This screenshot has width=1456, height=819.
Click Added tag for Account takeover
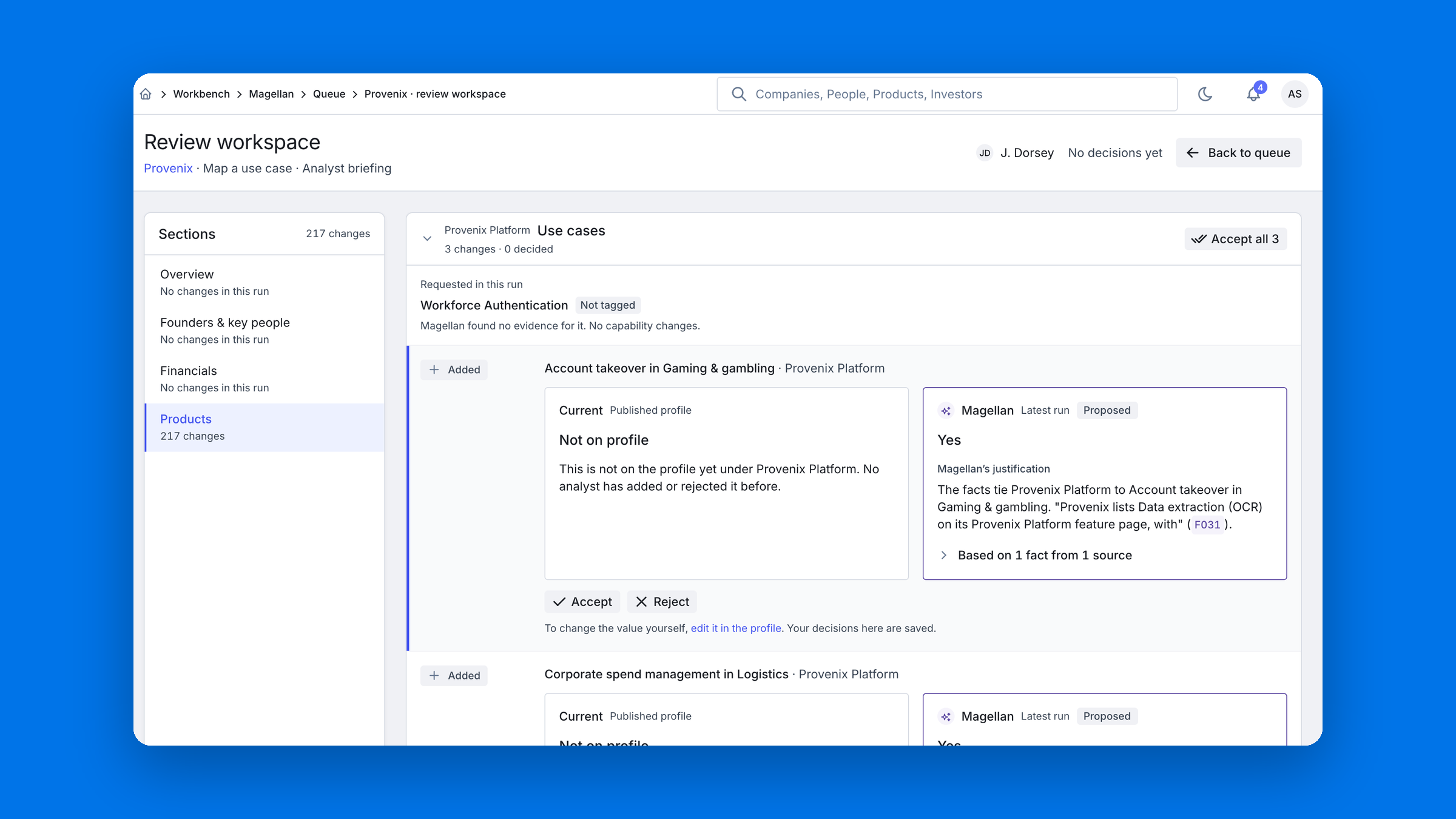point(454,369)
